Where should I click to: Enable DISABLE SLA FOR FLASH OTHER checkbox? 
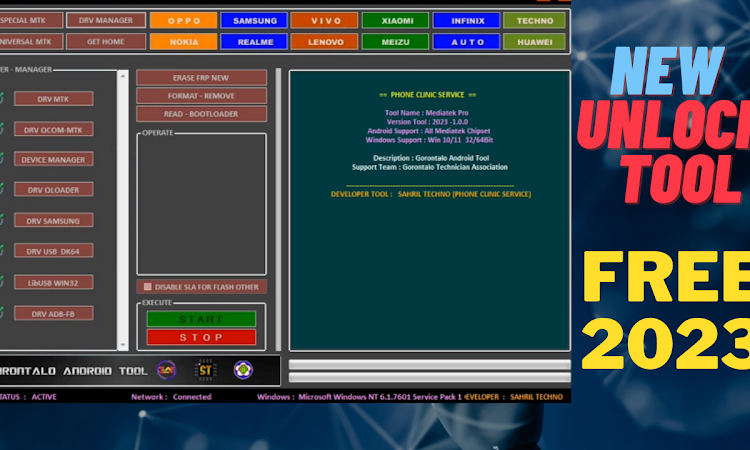pyautogui.click(x=148, y=286)
